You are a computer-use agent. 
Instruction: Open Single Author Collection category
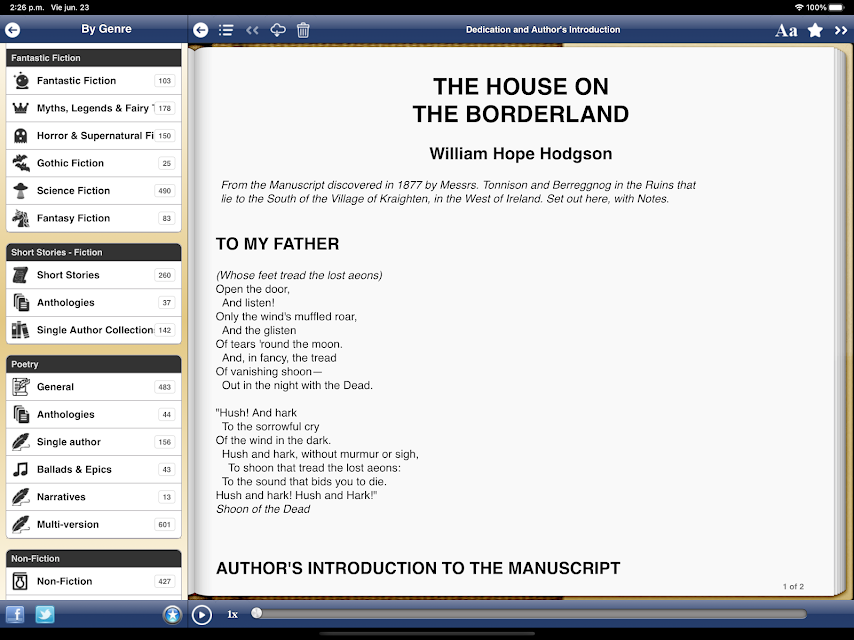point(94,330)
